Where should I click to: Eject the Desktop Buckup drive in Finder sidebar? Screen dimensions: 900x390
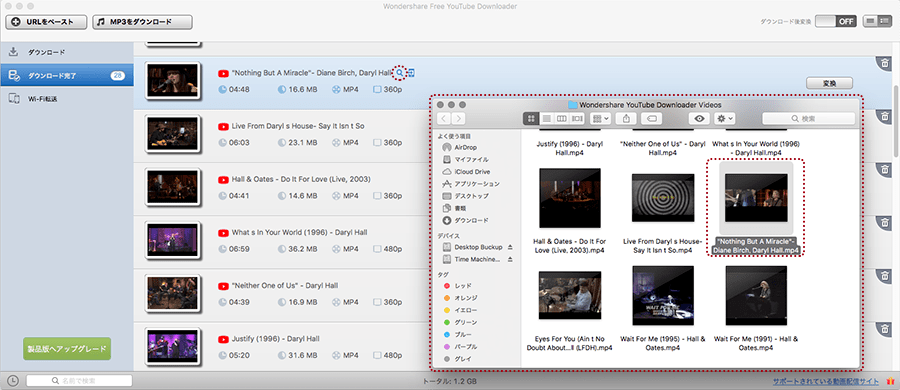pyautogui.click(x=510, y=247)
